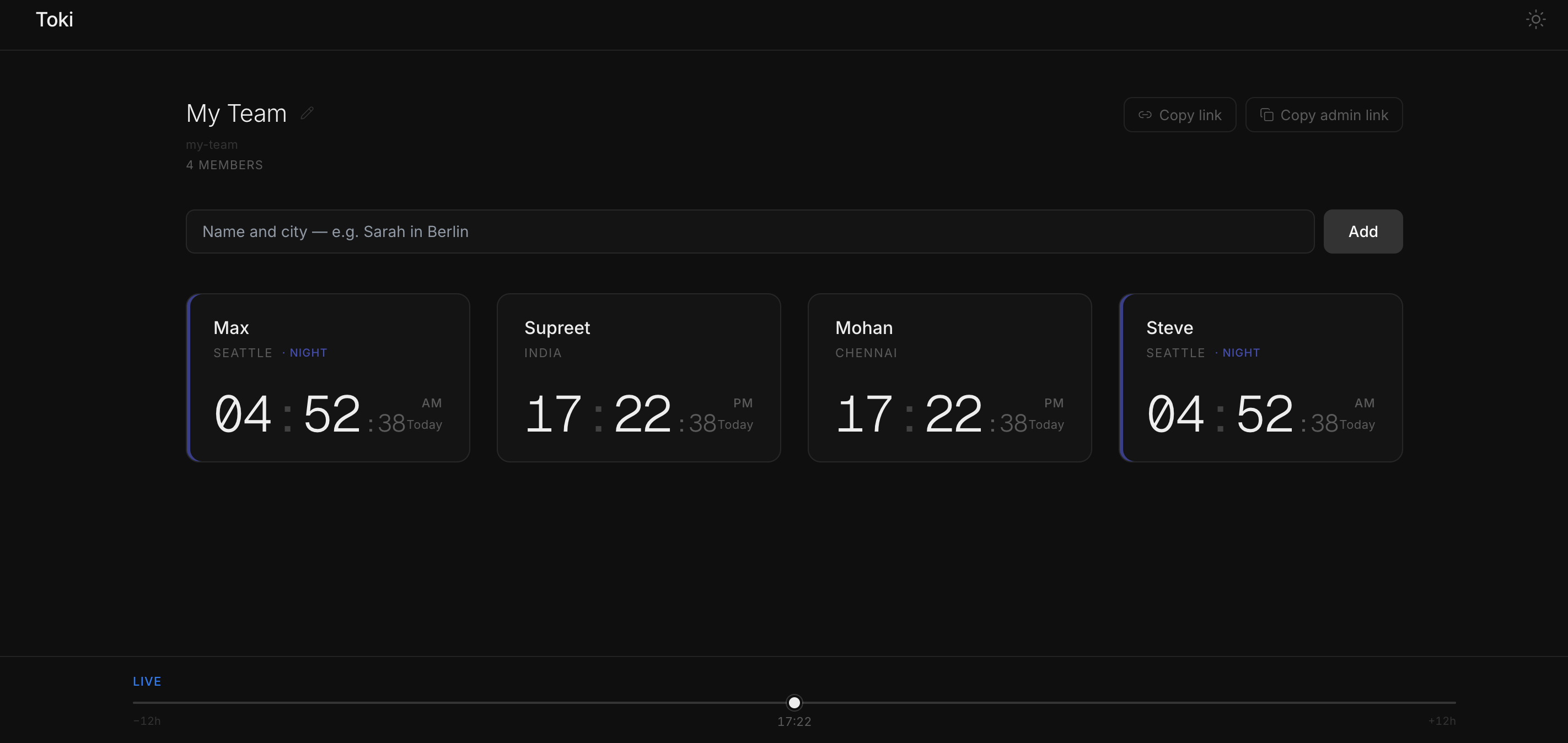The height and width of the screenshot is (743, 1568).
Task: Click the My Team title text
Action: tap(236, 114)
